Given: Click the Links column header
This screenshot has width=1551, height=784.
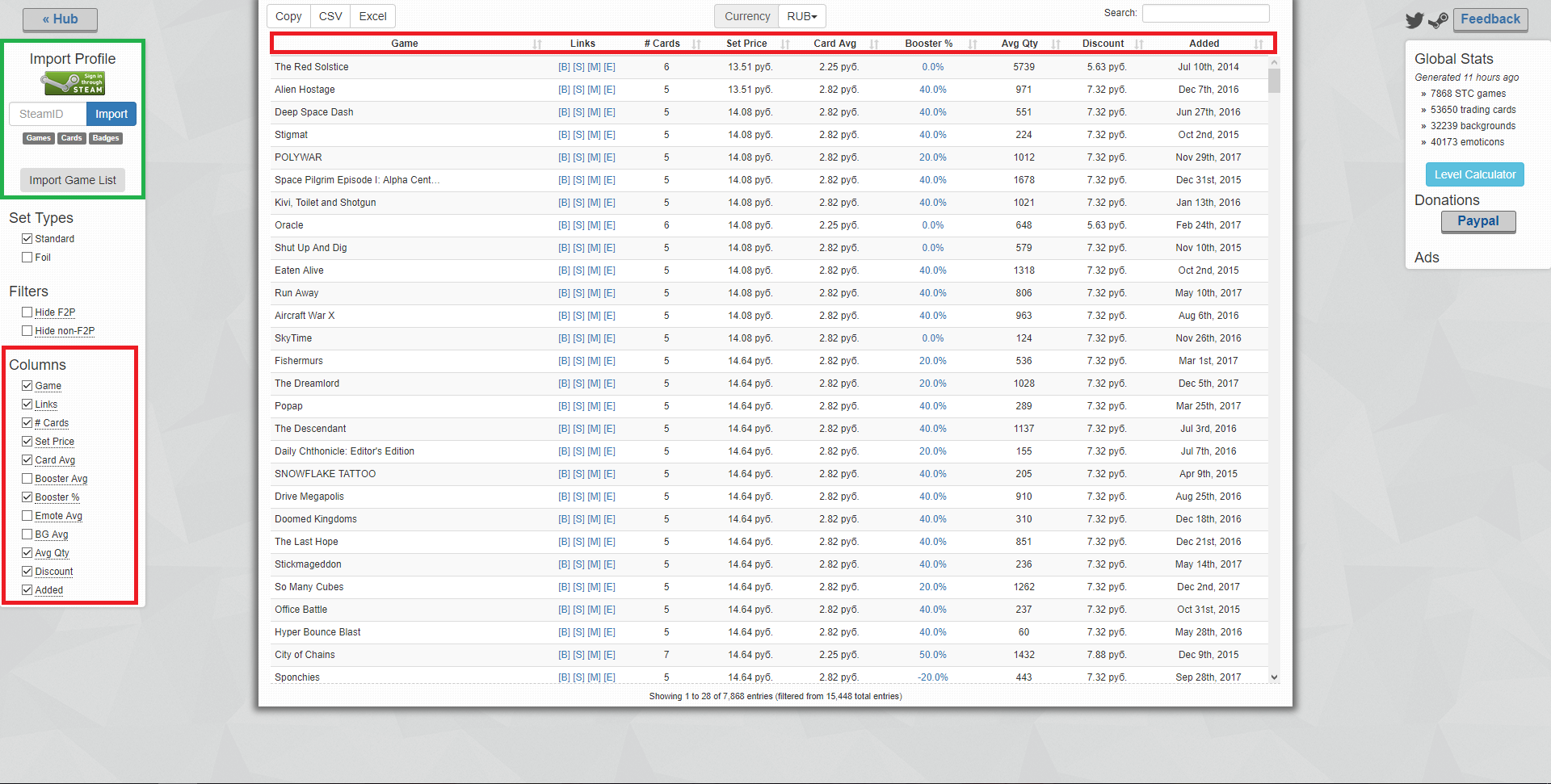Looking at the screenshot, I should [x=582, y=44].
